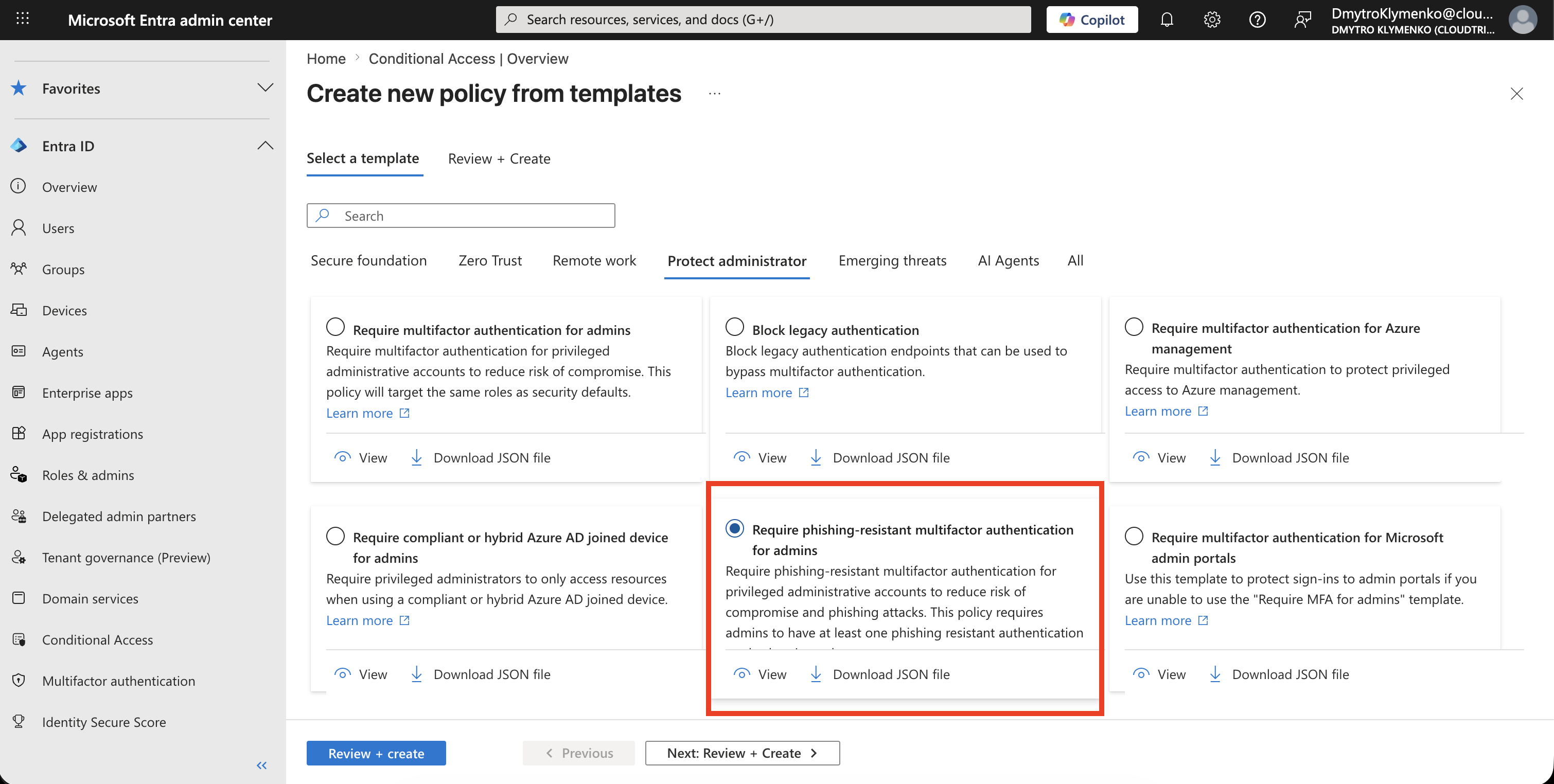Download JSON for Block legacy authentication
The height and width of the screenshot is (784, 1554).
880,457
